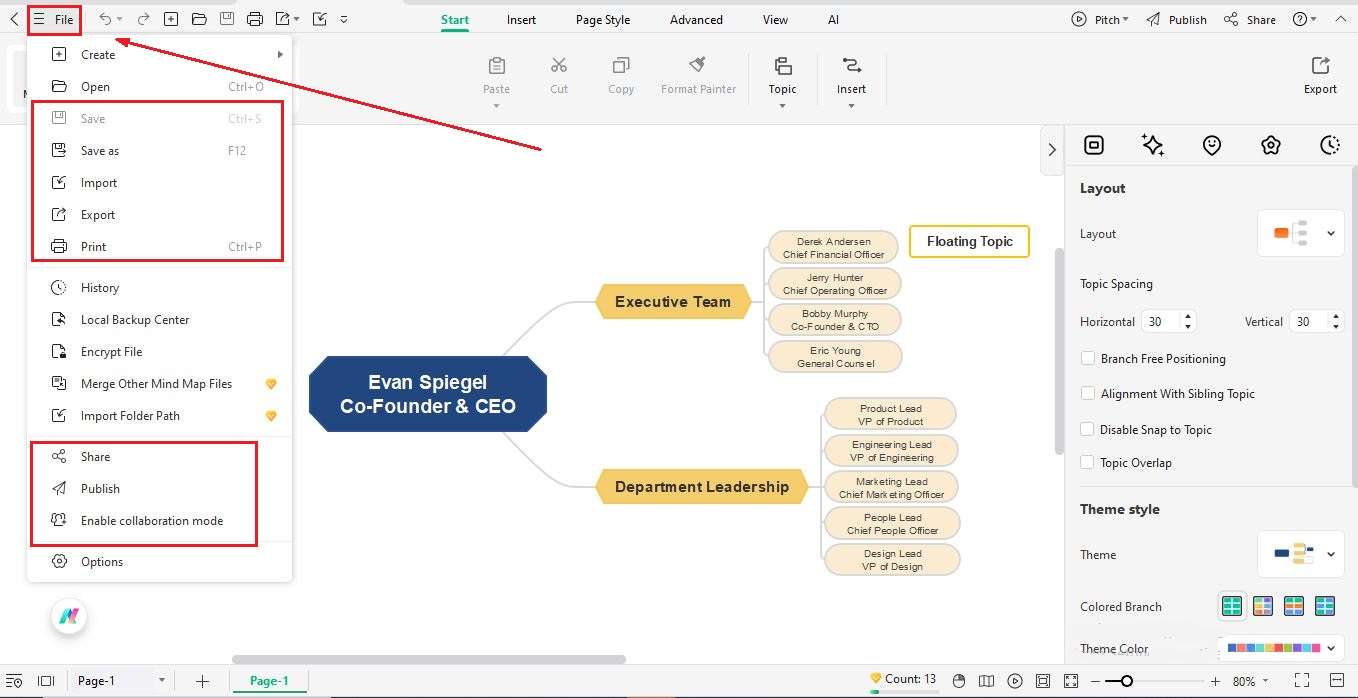Click the import icon in quick access bar
The width and height of the screenshot is (1358, 698).
pyautogui.click(x=319, y=19)
